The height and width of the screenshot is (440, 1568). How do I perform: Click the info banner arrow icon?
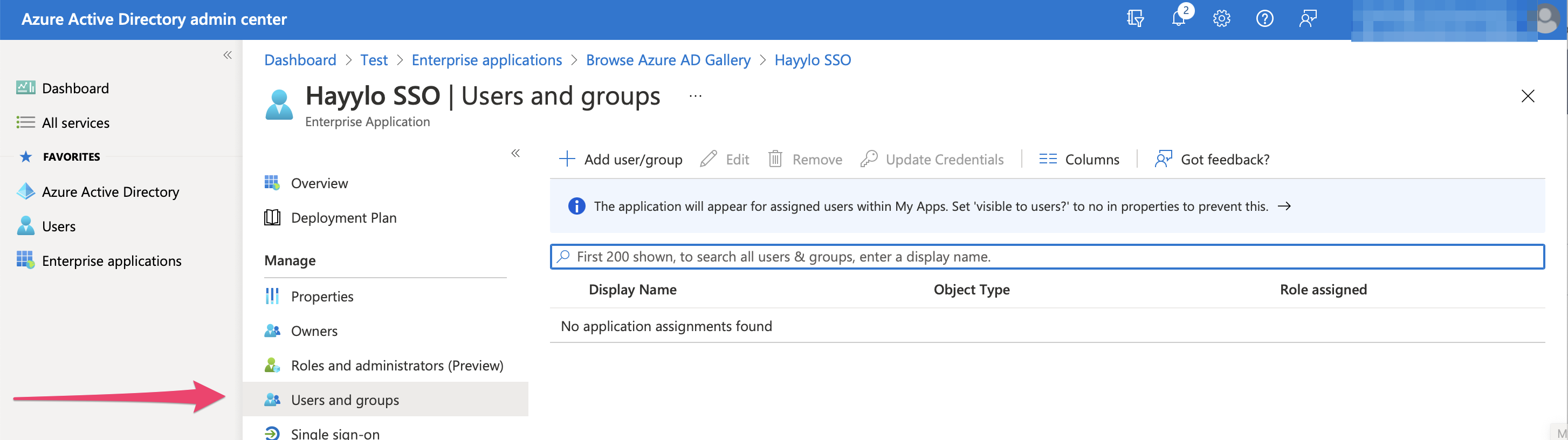pyautogui.click(x=1284, y=207)
